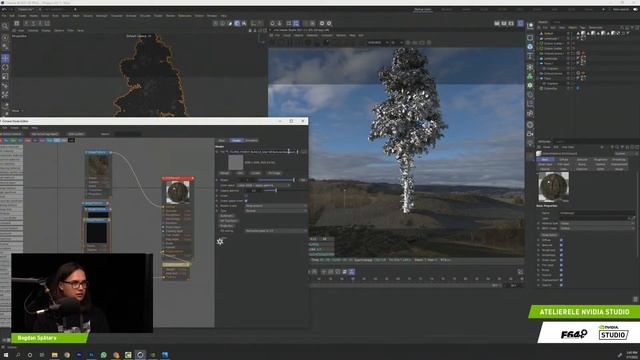640x360 pixels.
Task: Click the Power slider in the Node Editor
Action: pyautogui.click(x=276, y=180)
